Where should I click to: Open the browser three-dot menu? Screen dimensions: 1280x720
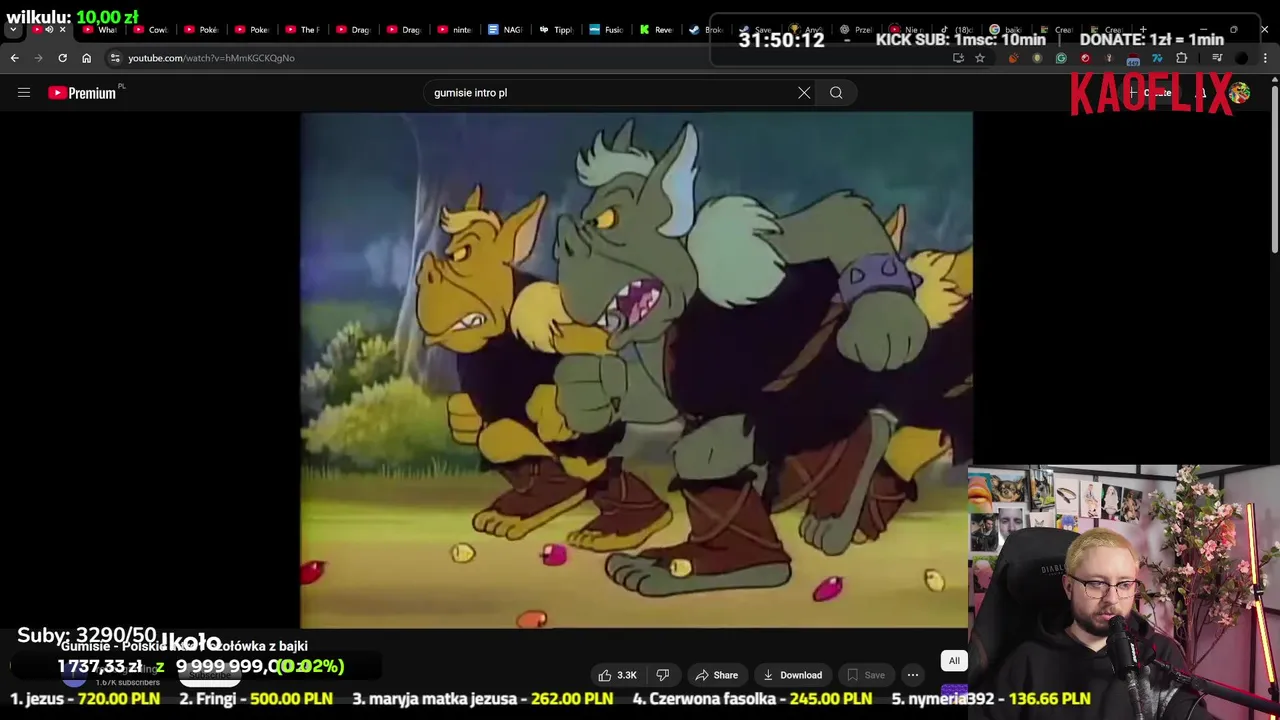click(x=1265, y=58)
